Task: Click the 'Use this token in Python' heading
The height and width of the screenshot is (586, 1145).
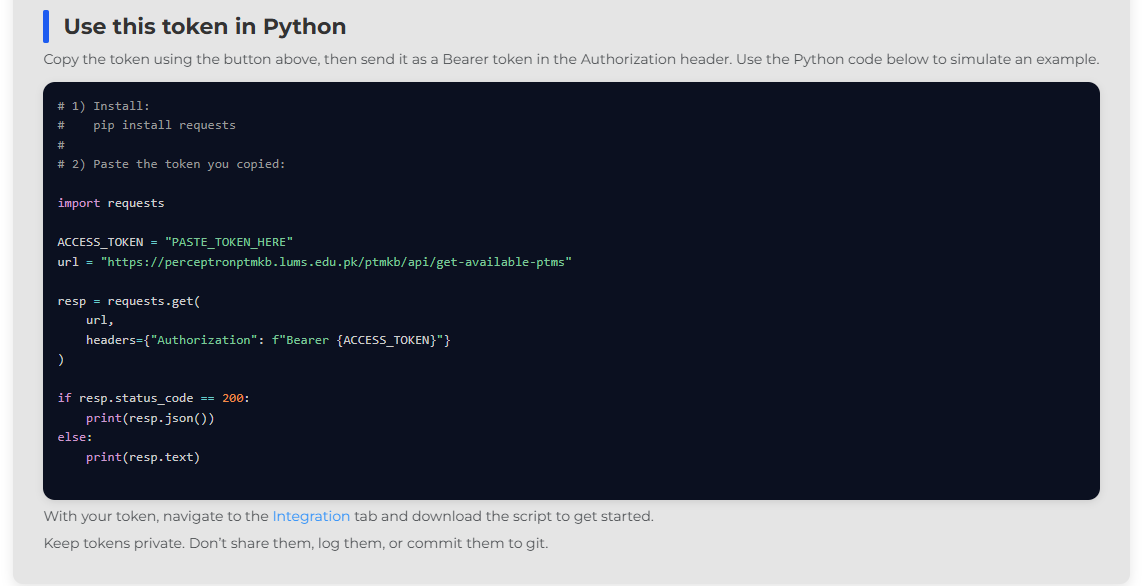Action: (204, 26)
